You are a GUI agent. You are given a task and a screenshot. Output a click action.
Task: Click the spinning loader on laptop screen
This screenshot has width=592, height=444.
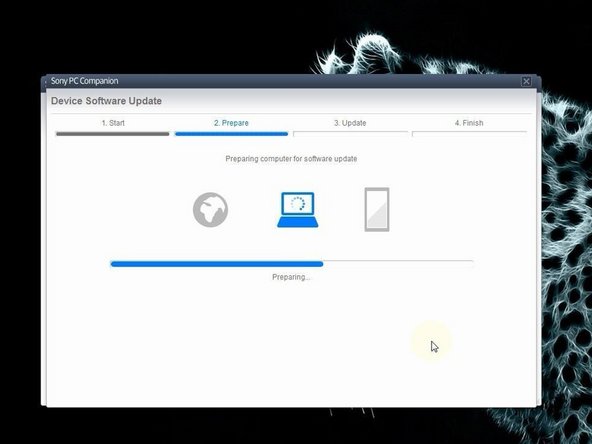click(x=298, y=204)
